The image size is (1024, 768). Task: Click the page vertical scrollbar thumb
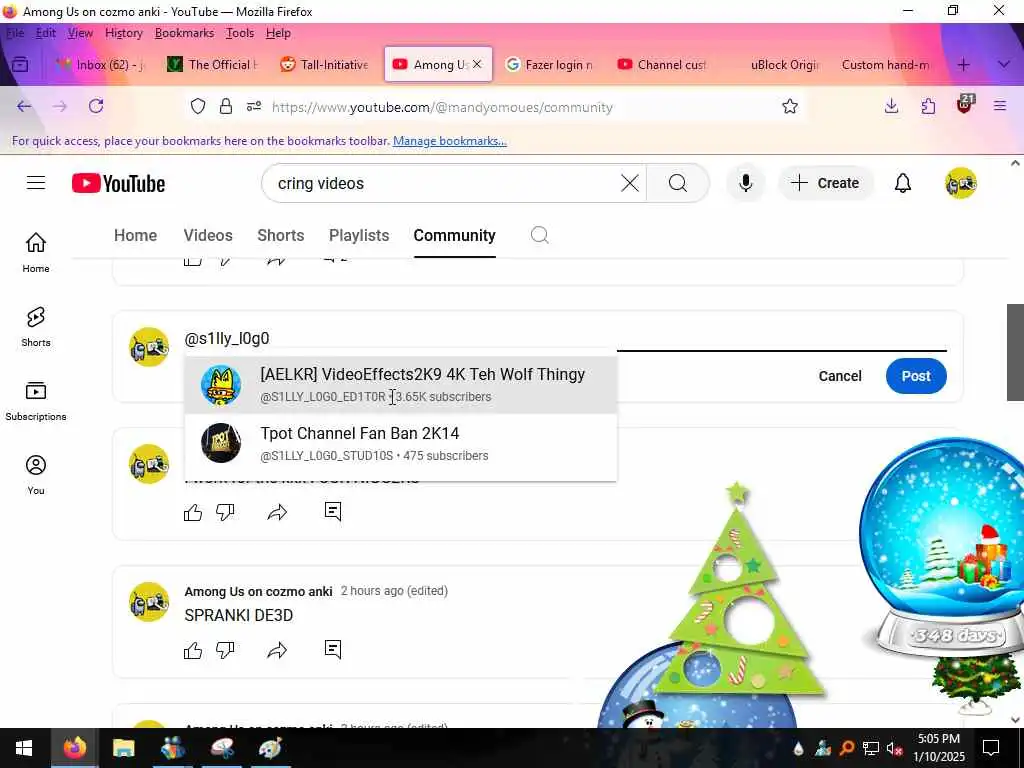tap(1015, 352)
